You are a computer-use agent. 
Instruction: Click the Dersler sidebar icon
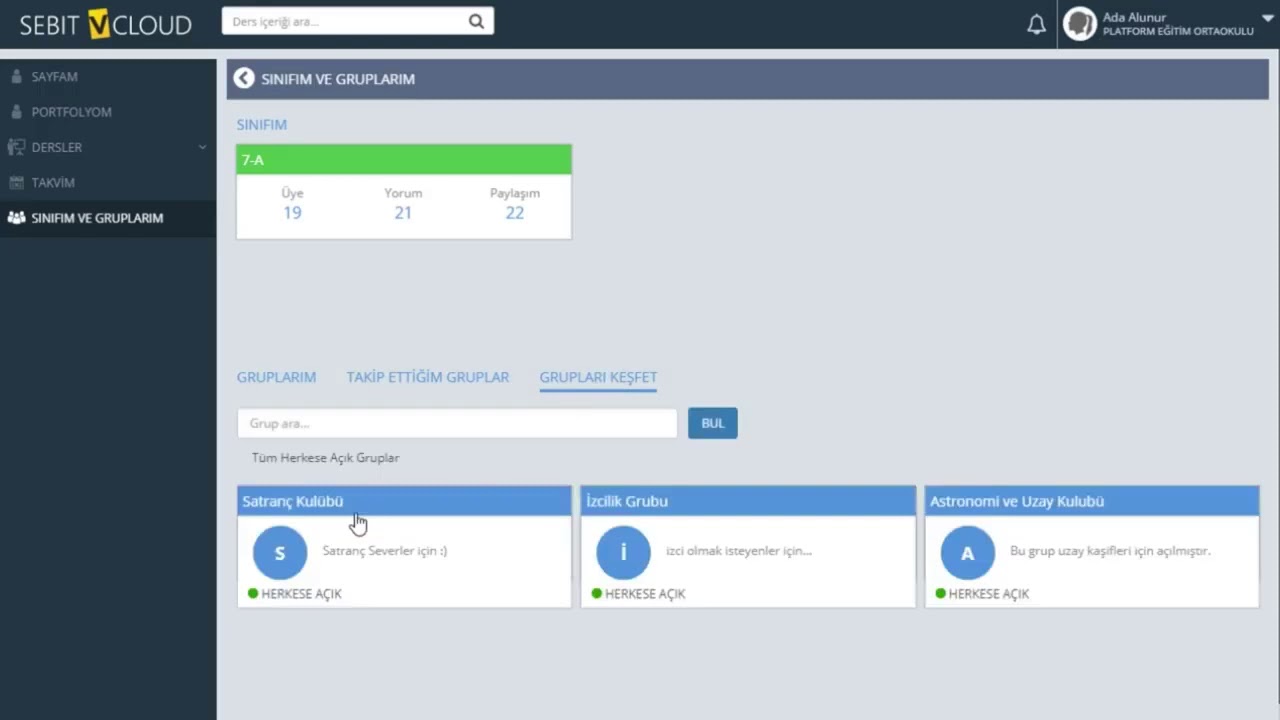[x=16, y=147]
